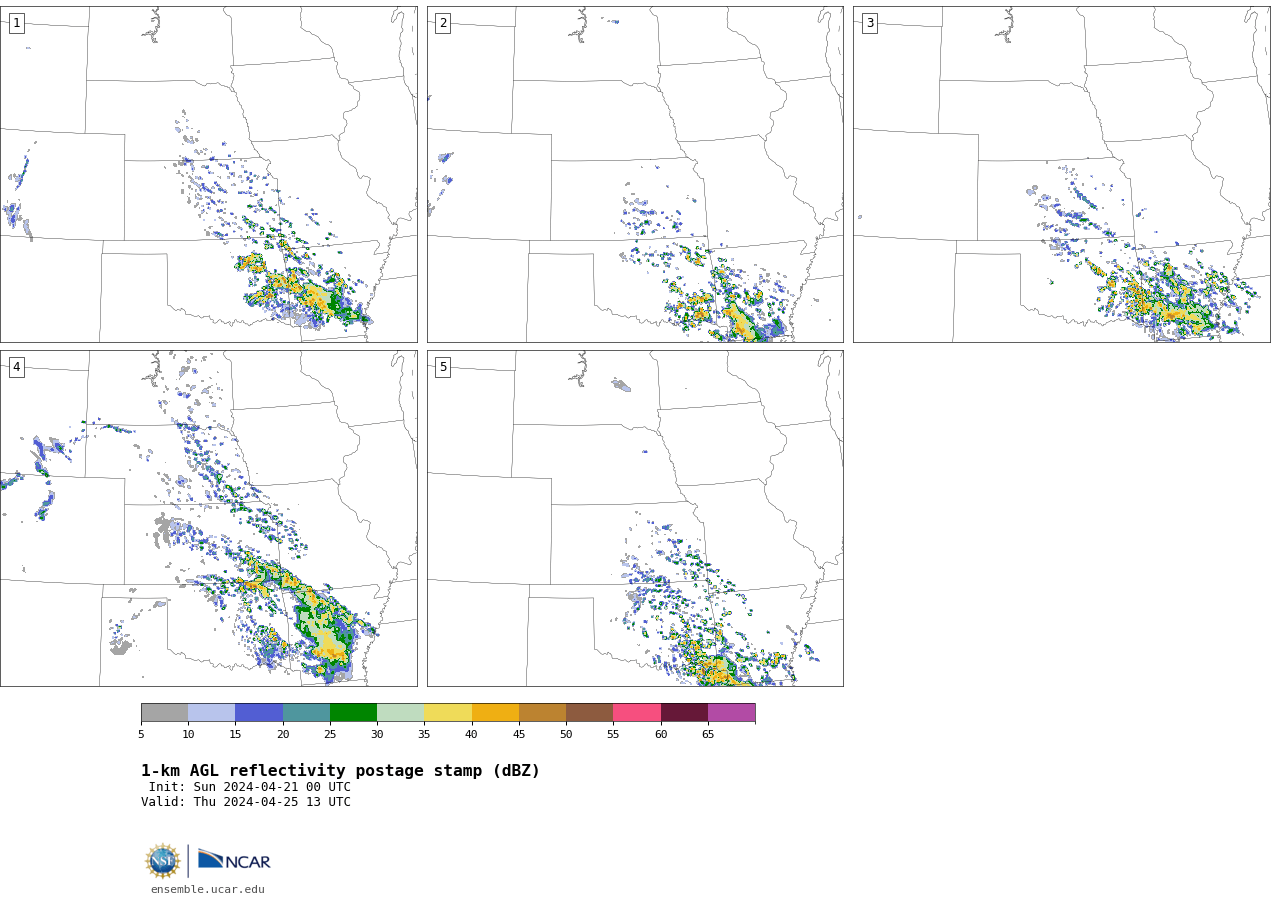Click the Init: Sun 2024-04-21 00 UTC text
The width and height of the screenshot is (1280, 901).
coord(250,787)
